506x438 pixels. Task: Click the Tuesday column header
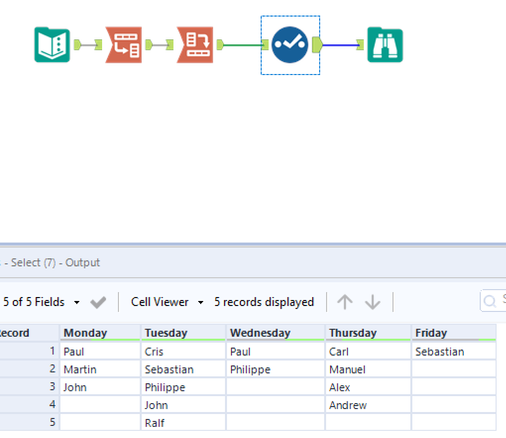(184, 333)
